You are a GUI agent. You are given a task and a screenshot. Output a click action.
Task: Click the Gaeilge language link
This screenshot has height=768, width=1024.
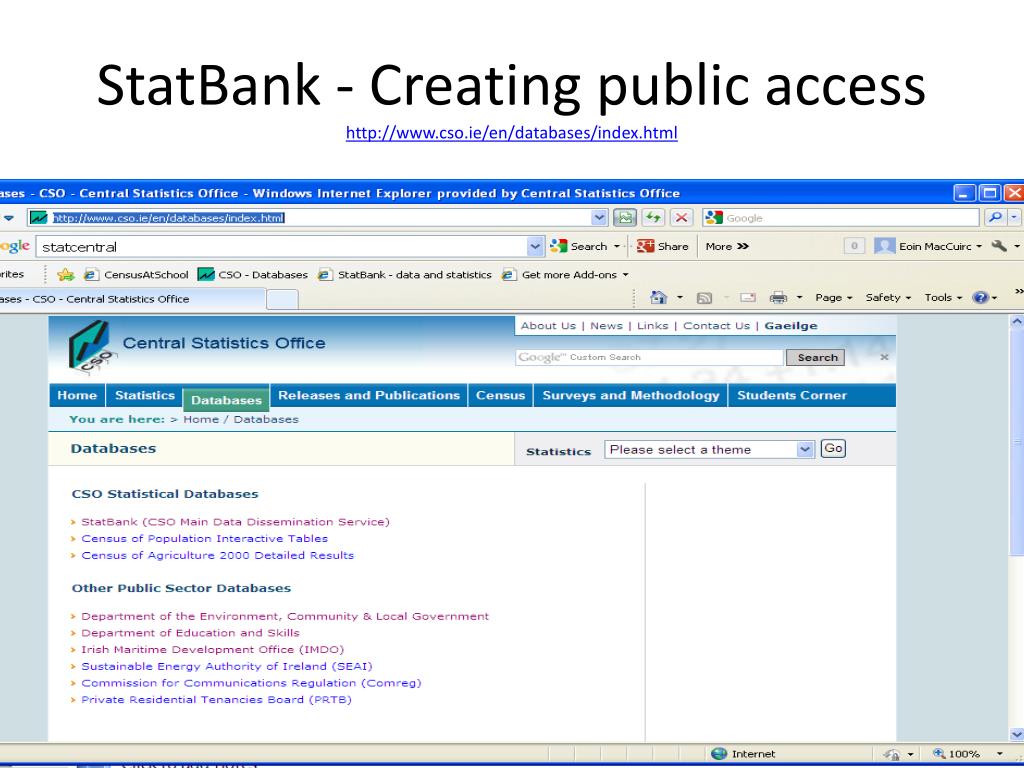[x=791, y=326]
